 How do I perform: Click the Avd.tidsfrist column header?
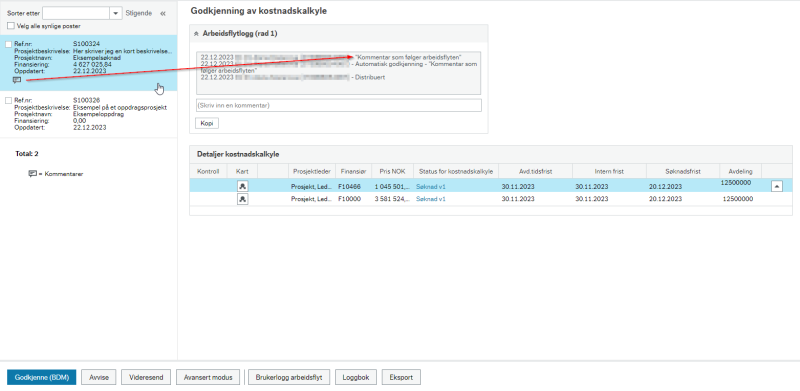pyautogui.click(x=535, y=172)
